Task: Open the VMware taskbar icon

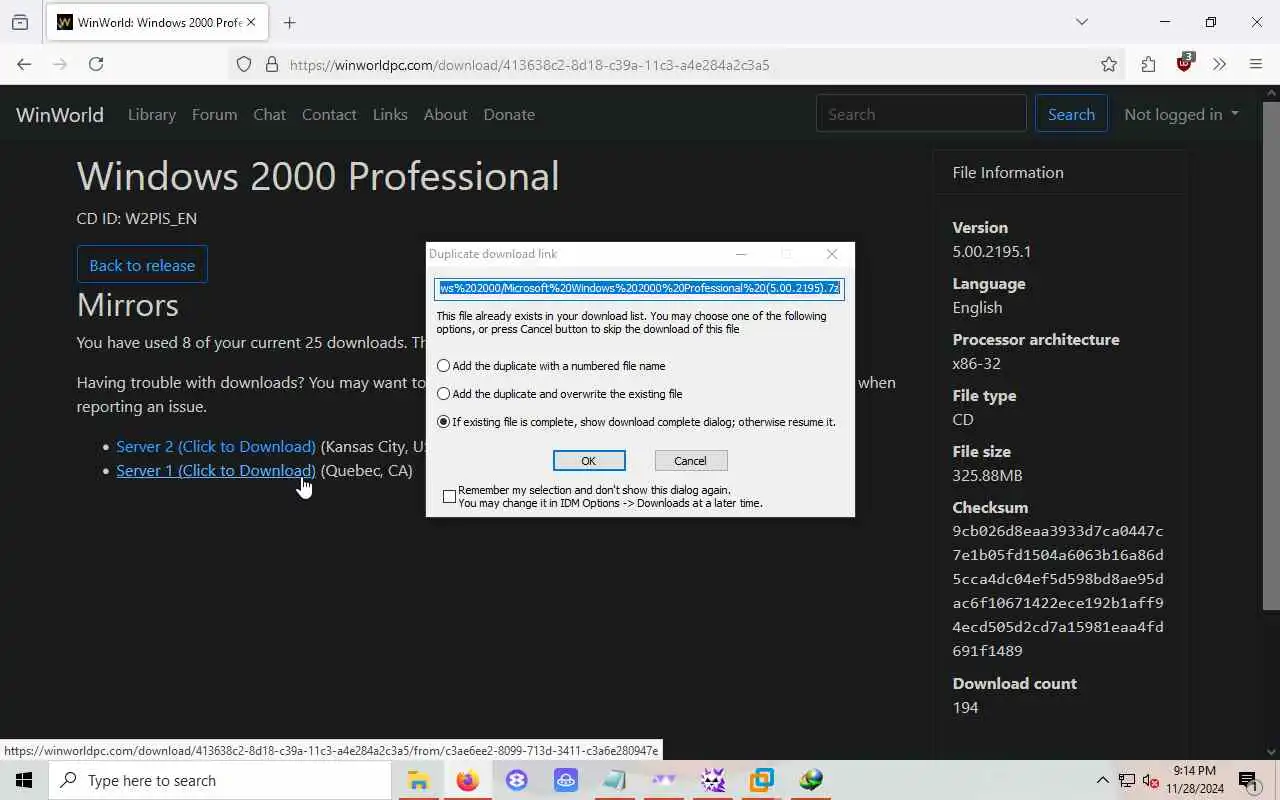Action: pyautogui.click(x=762, y=780)
